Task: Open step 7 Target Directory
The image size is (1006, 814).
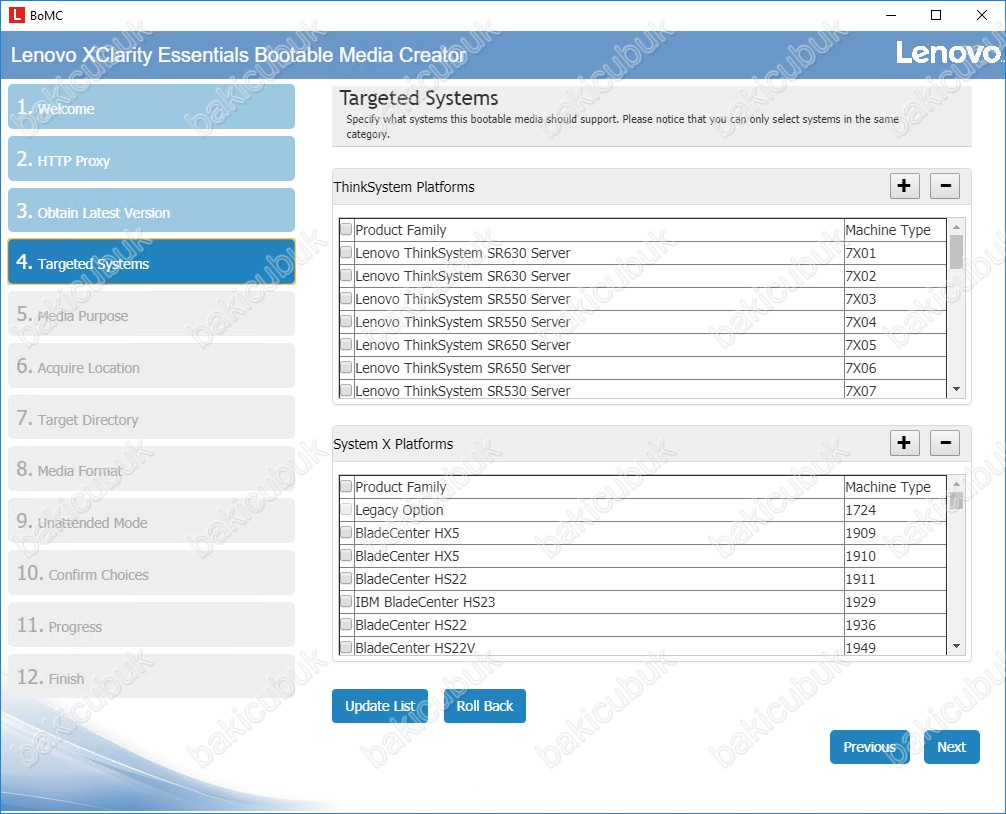Action: tap(151, 418)
